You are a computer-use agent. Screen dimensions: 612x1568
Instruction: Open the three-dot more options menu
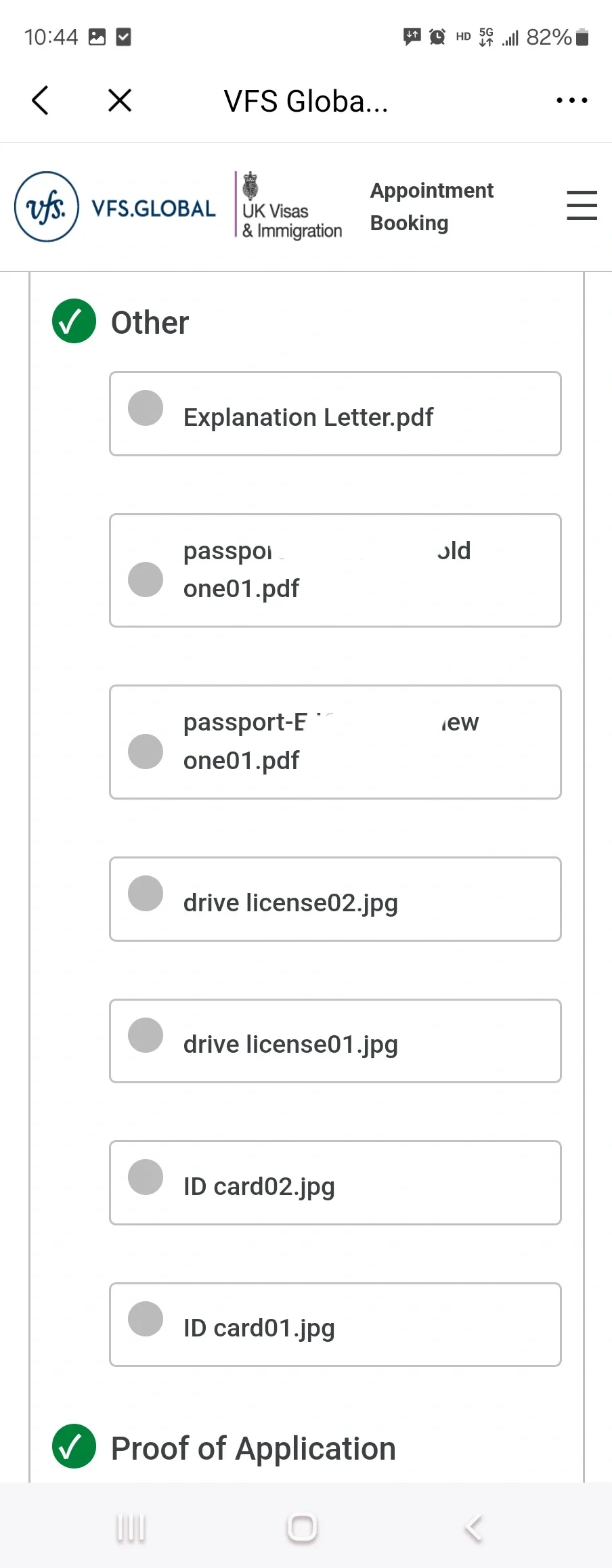coord(571,100)
